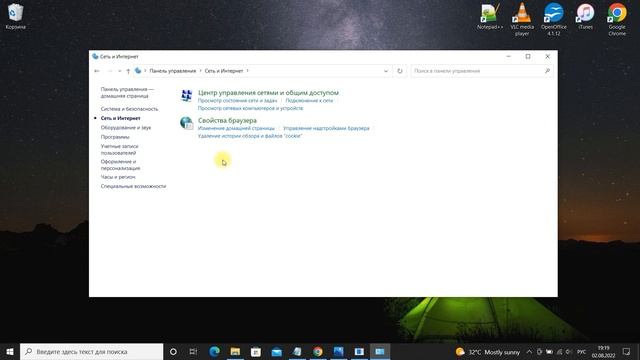Open the Windows Start menu
The image size is (640, 360).
[10, 351]
